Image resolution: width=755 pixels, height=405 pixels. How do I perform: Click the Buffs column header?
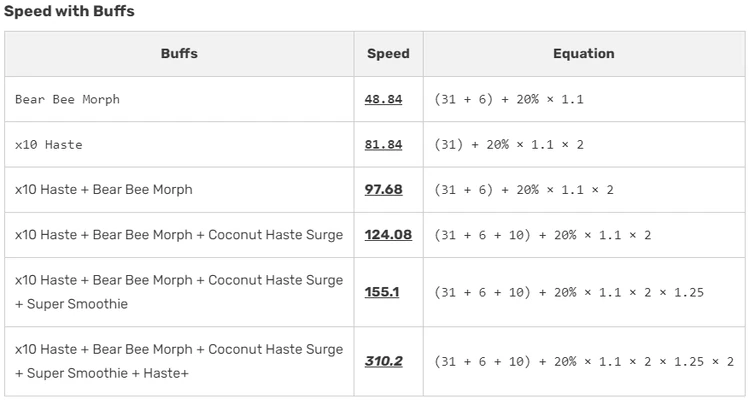point(179,54)
